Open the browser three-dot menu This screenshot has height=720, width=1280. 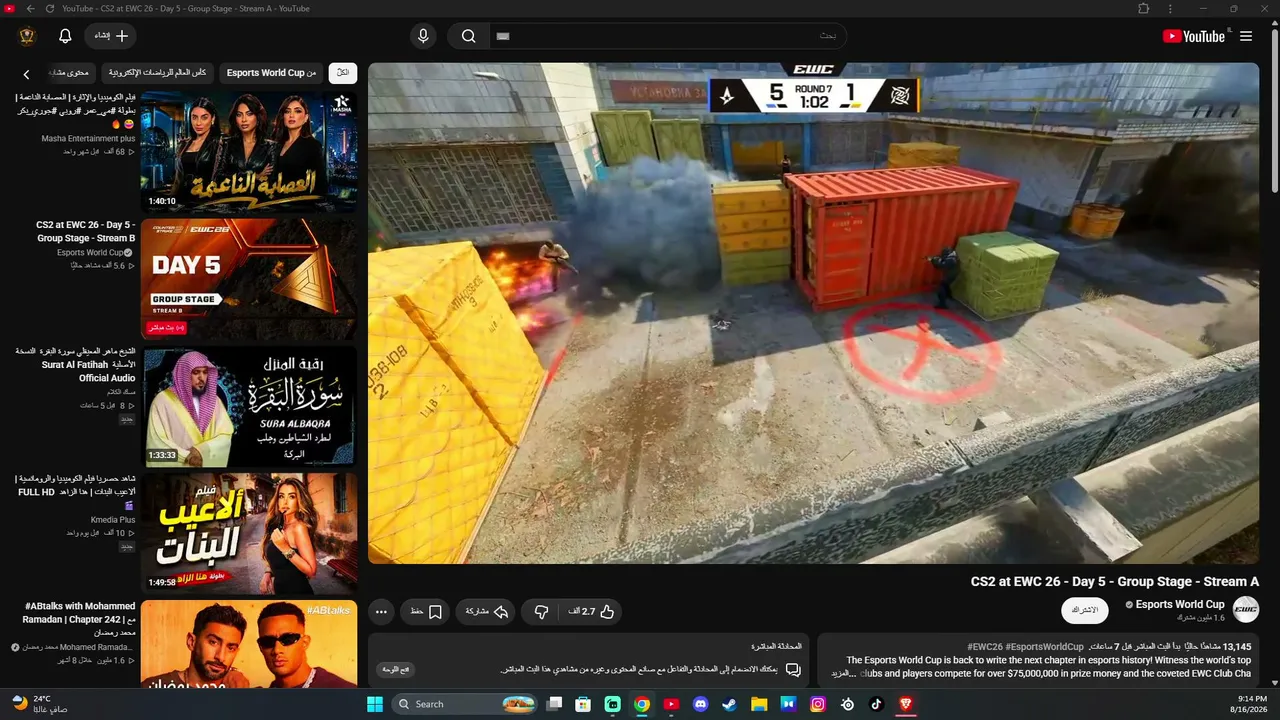[1170, 9]
